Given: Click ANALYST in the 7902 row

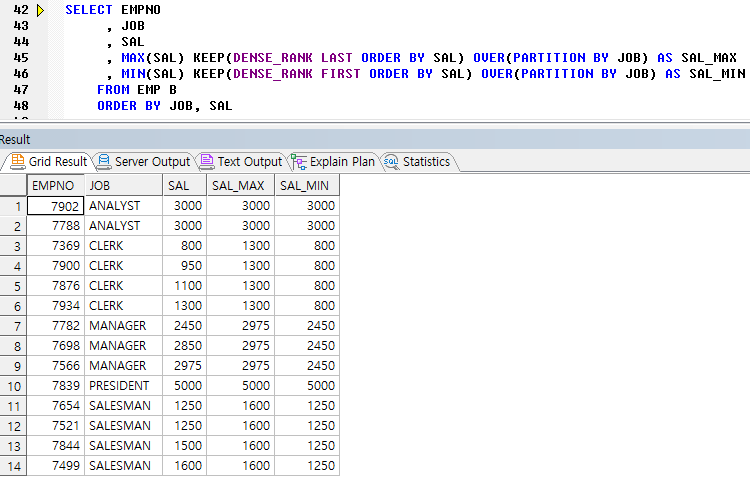Looking at the screenshot, I should tap(124, 206).
